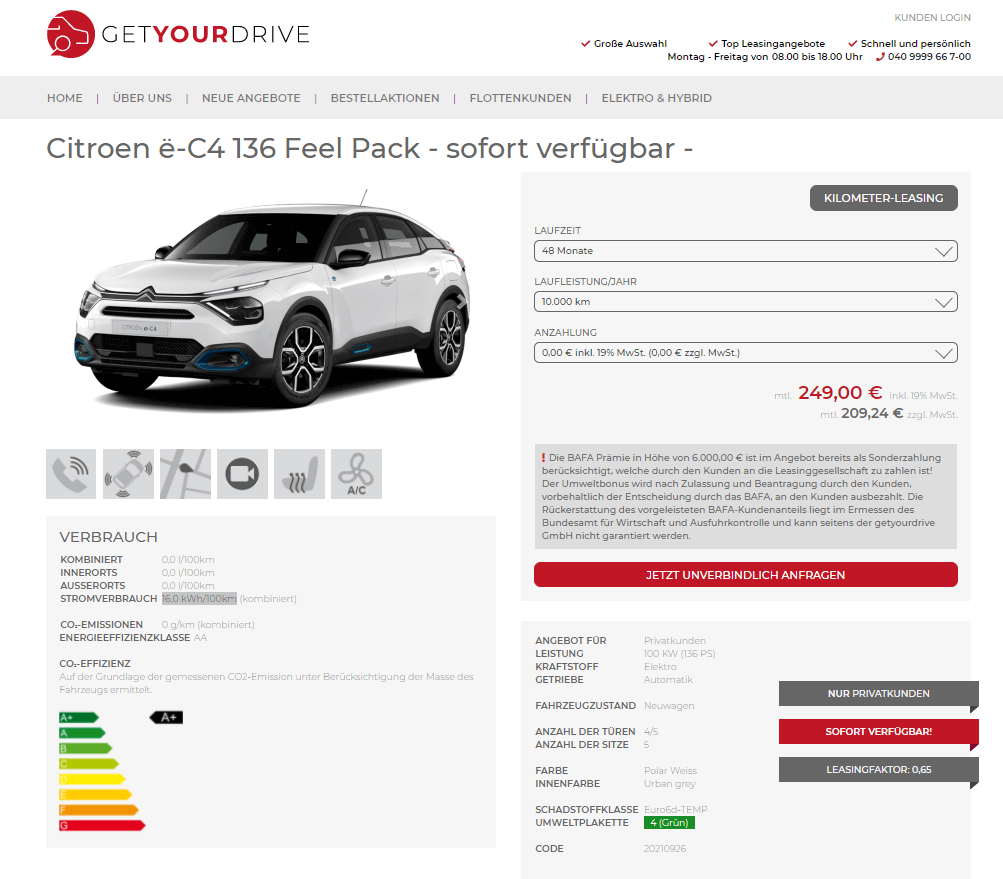Call the 040 9999 66 7-00 number
This screenshot has height=879, width=1003.
coord(929,57)
